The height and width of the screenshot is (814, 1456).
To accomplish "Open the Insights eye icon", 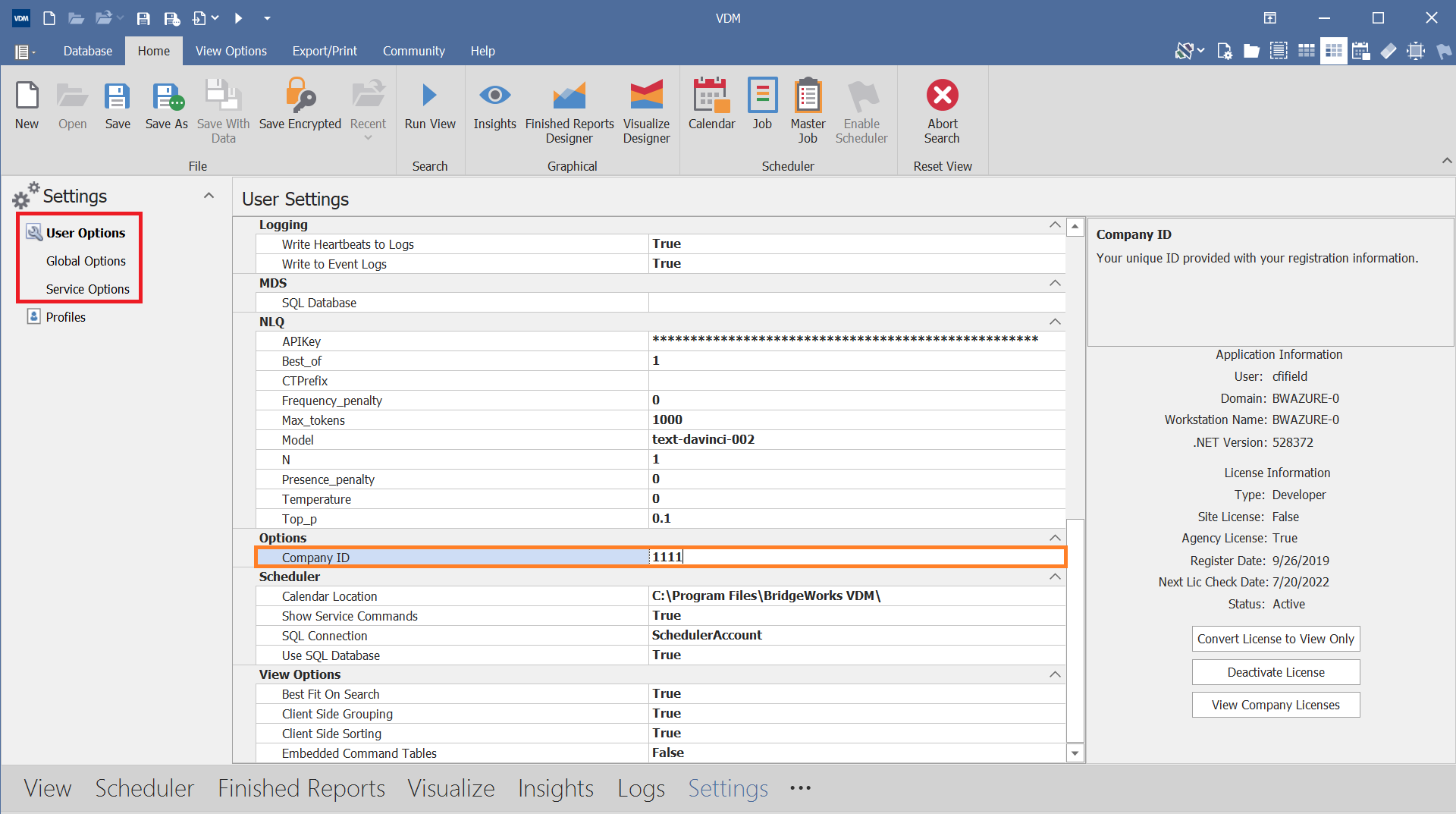I will point(494,96).
